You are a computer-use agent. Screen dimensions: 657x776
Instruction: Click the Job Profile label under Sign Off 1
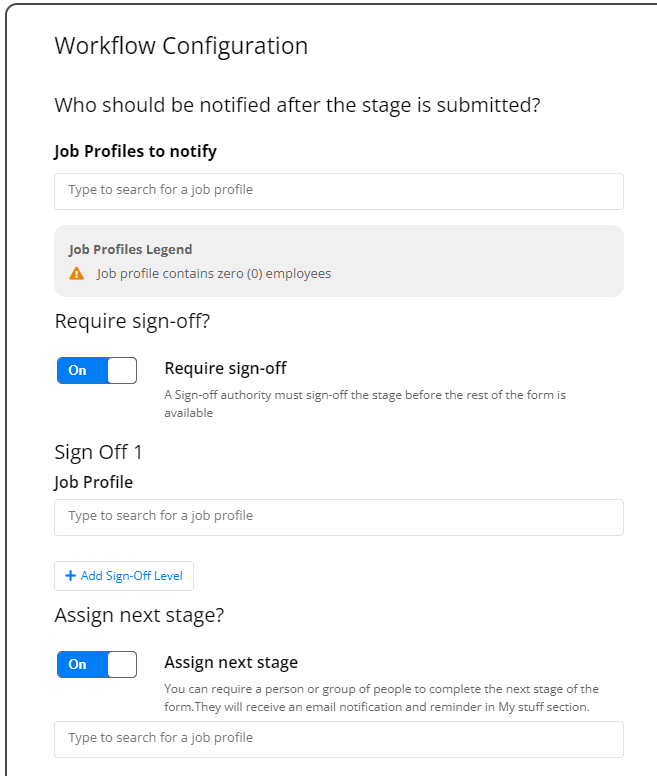point(94,482)
